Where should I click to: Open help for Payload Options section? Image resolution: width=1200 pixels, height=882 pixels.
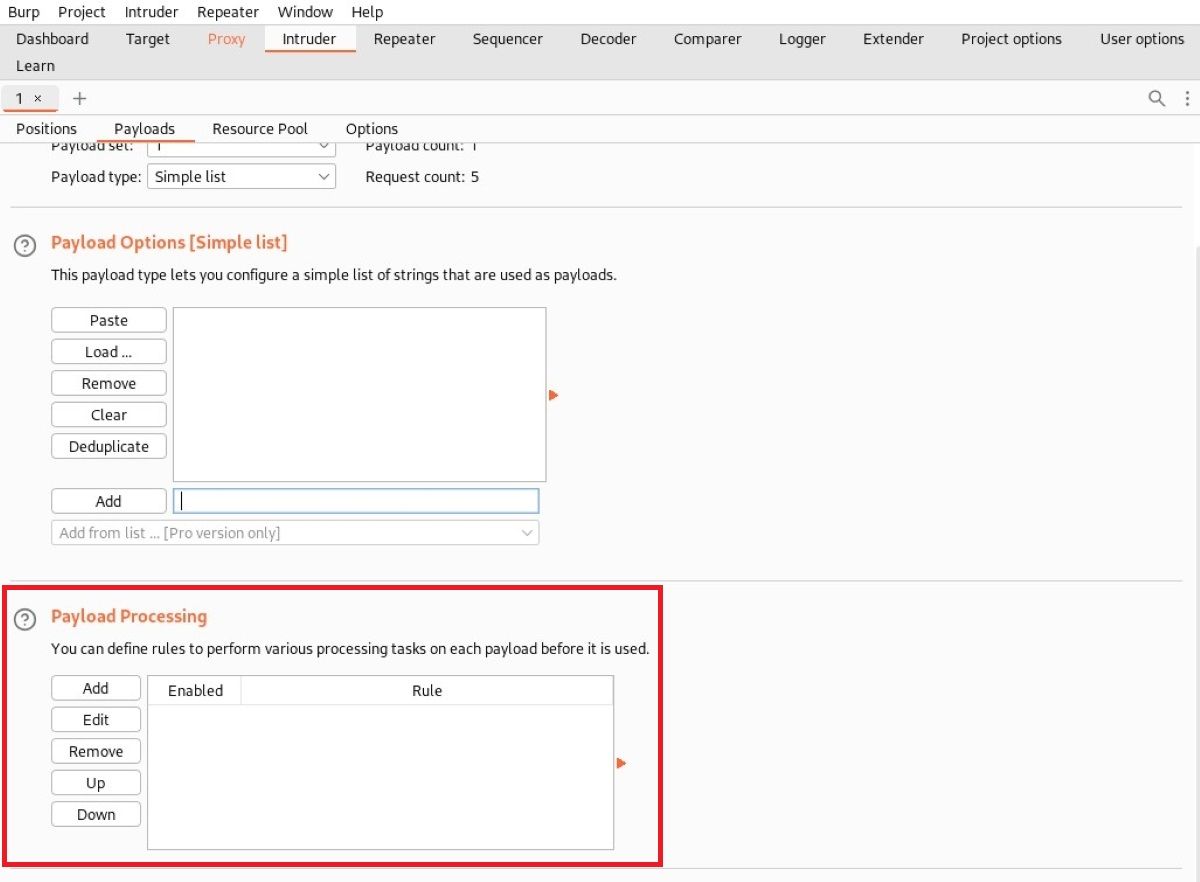tap(26, 245)
